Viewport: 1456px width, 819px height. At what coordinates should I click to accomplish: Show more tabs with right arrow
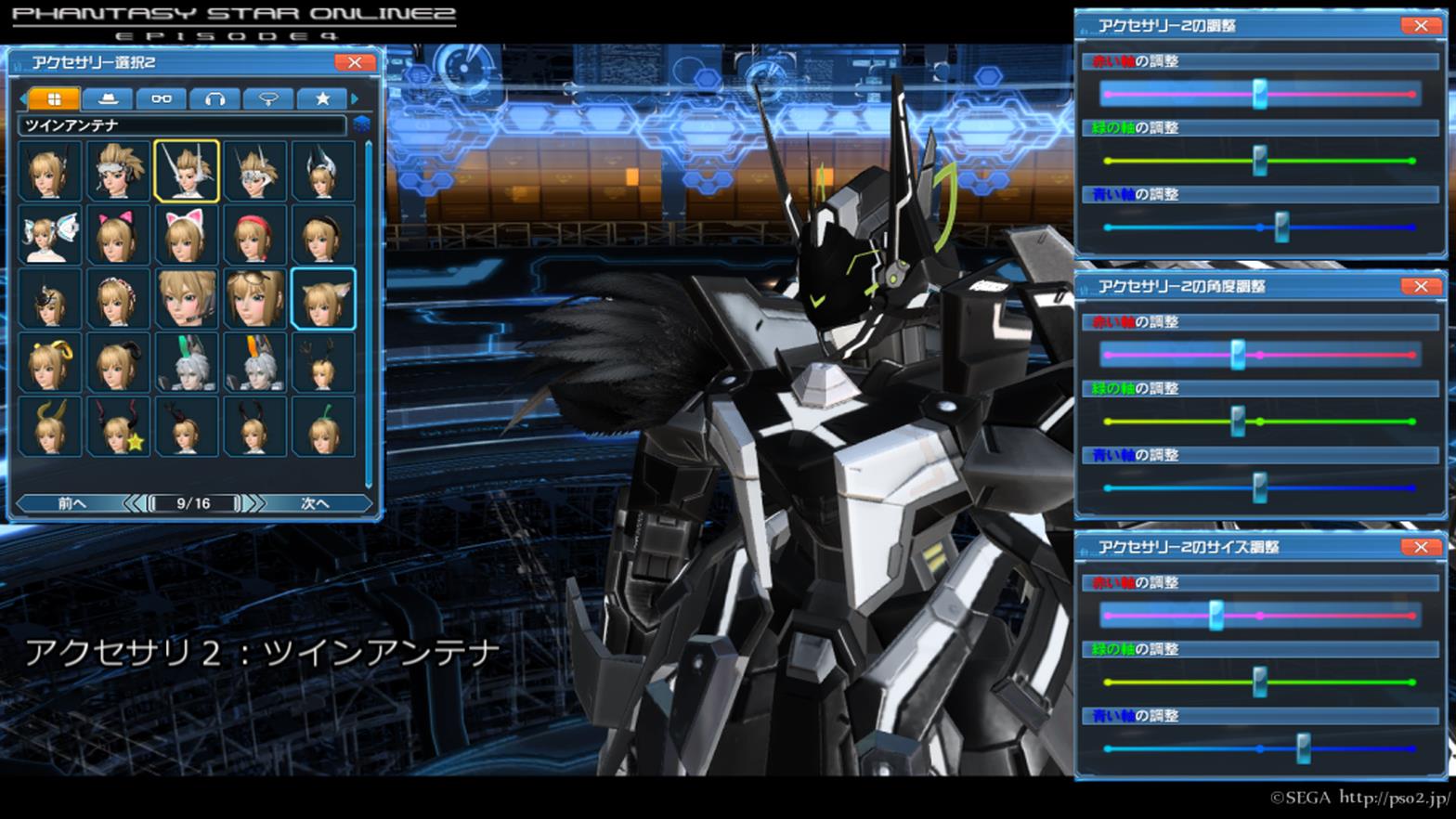355,98
